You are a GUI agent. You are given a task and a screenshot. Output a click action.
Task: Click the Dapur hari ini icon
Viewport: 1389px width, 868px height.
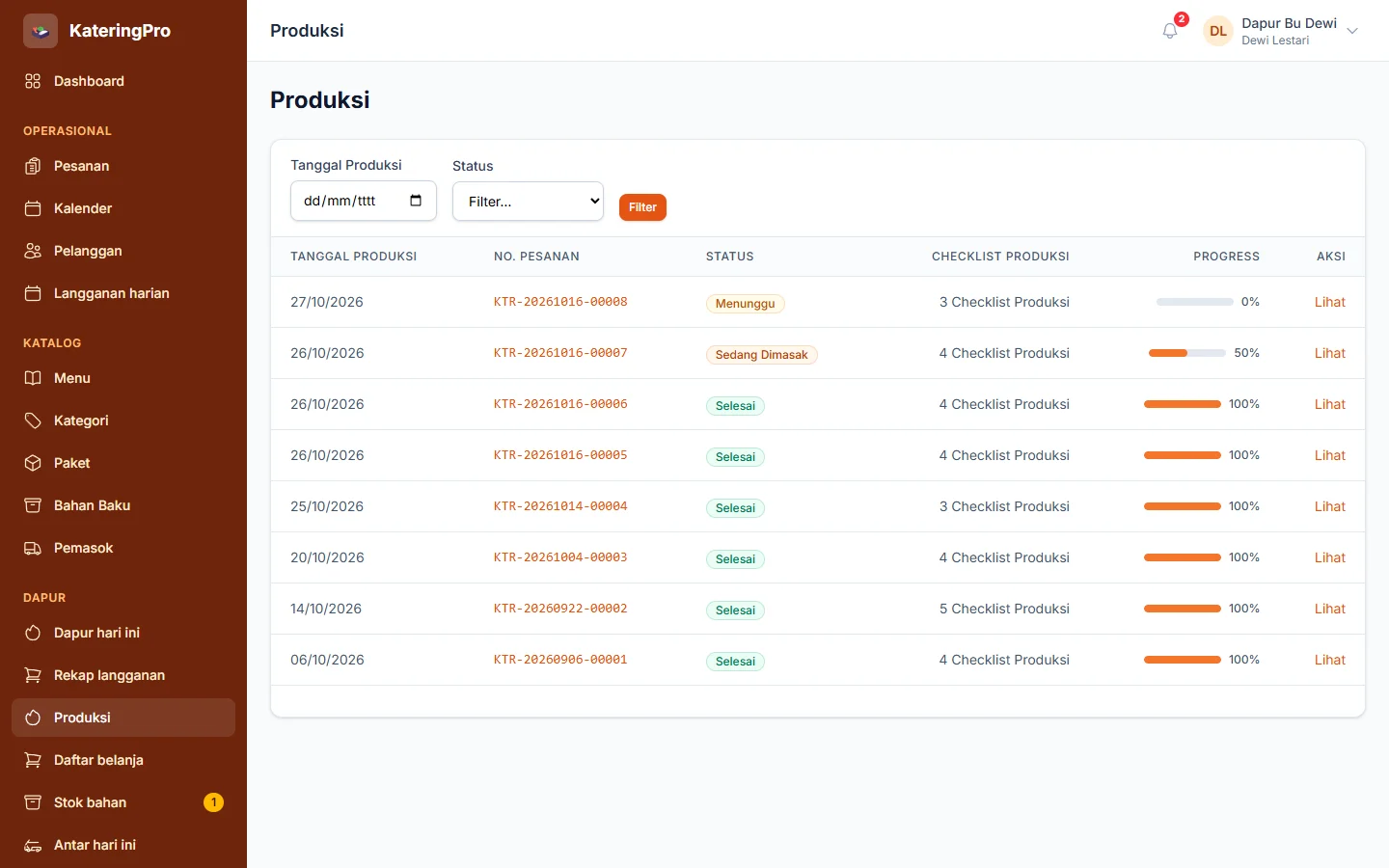(33, 633)
